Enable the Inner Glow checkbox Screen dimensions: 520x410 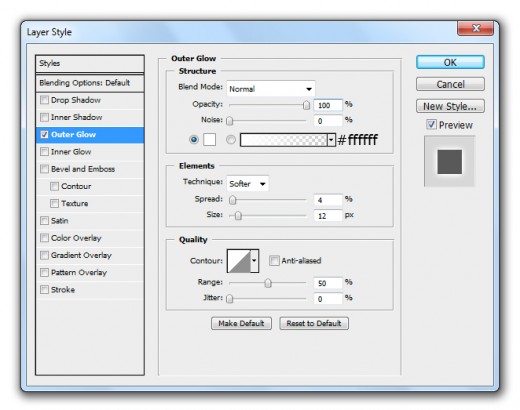pyautogui.click(x=44, y=152)
